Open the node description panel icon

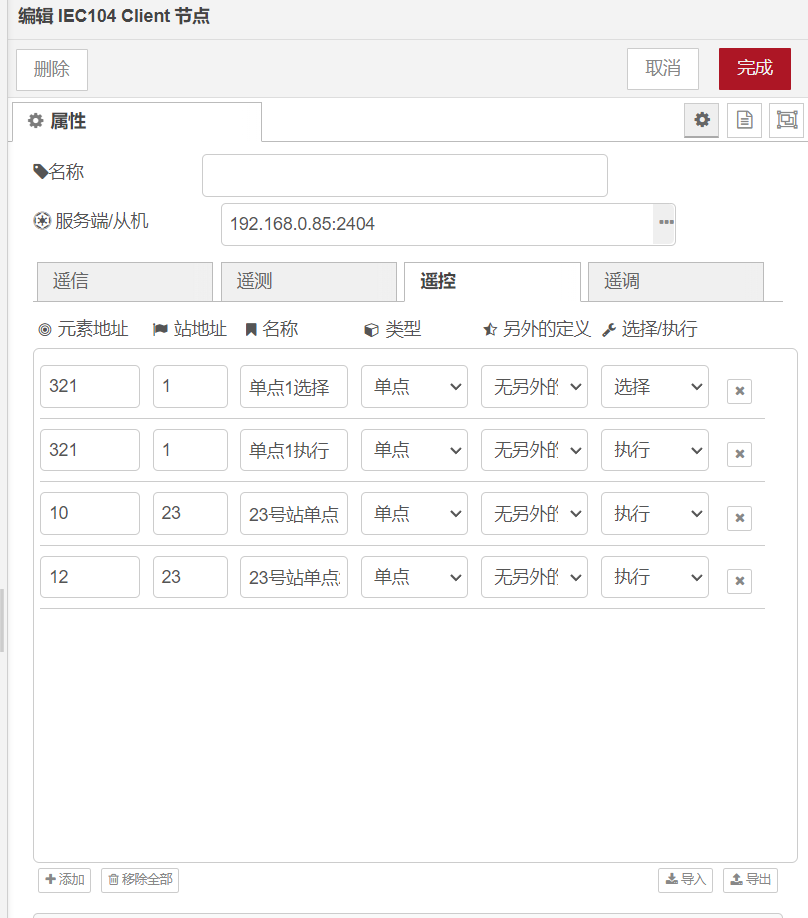tap(743, 120)
